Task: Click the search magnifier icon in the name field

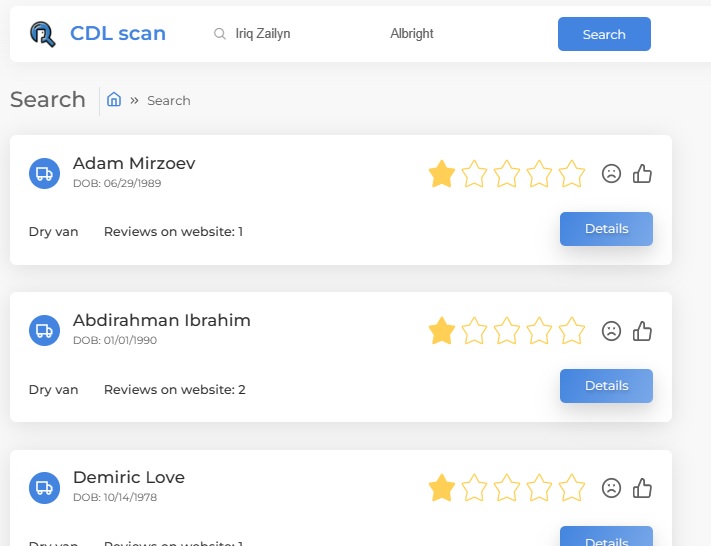Action: (x=220, y=34)
